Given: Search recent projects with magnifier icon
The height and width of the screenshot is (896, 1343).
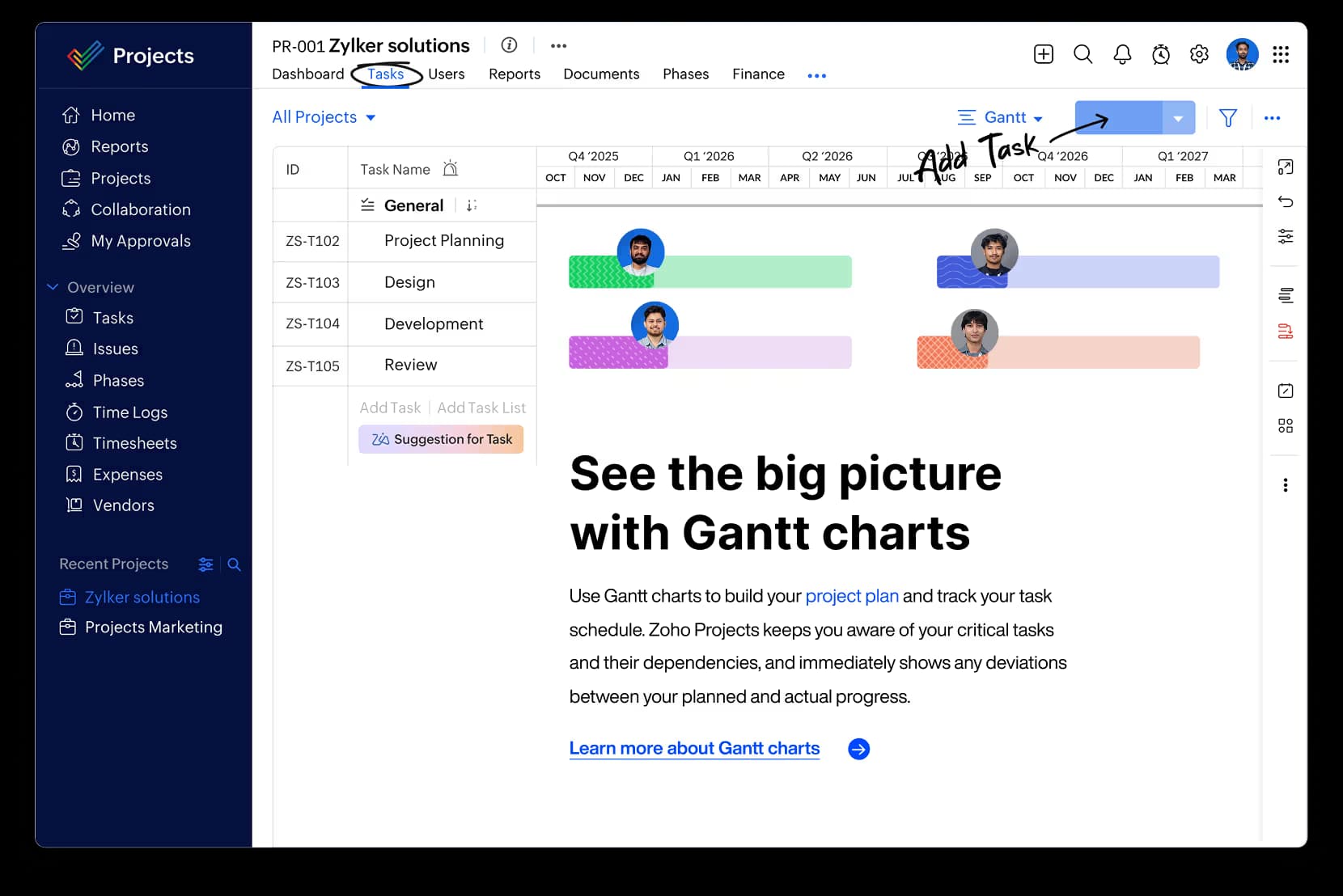Looking at the screenshot, I should (234, 564).
